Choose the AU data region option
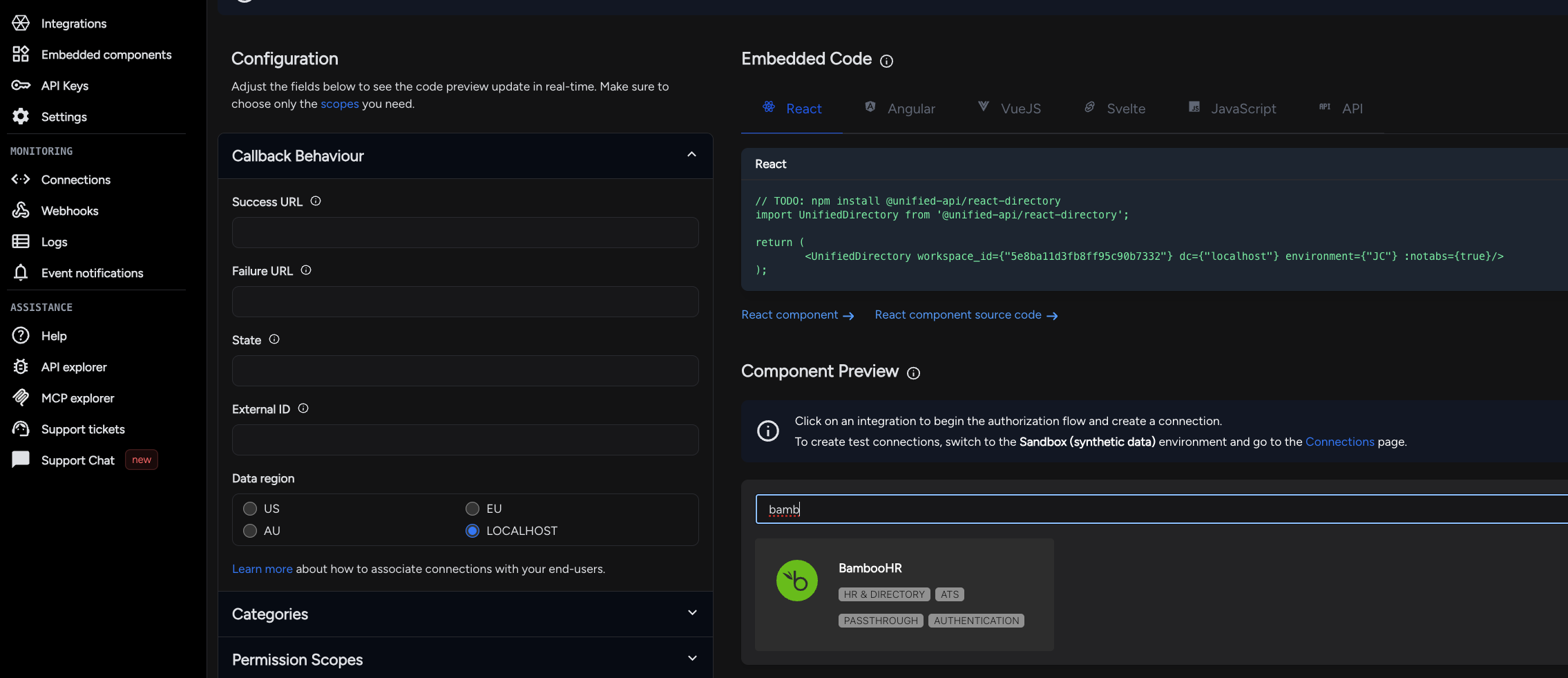 (x=250, y=531)
